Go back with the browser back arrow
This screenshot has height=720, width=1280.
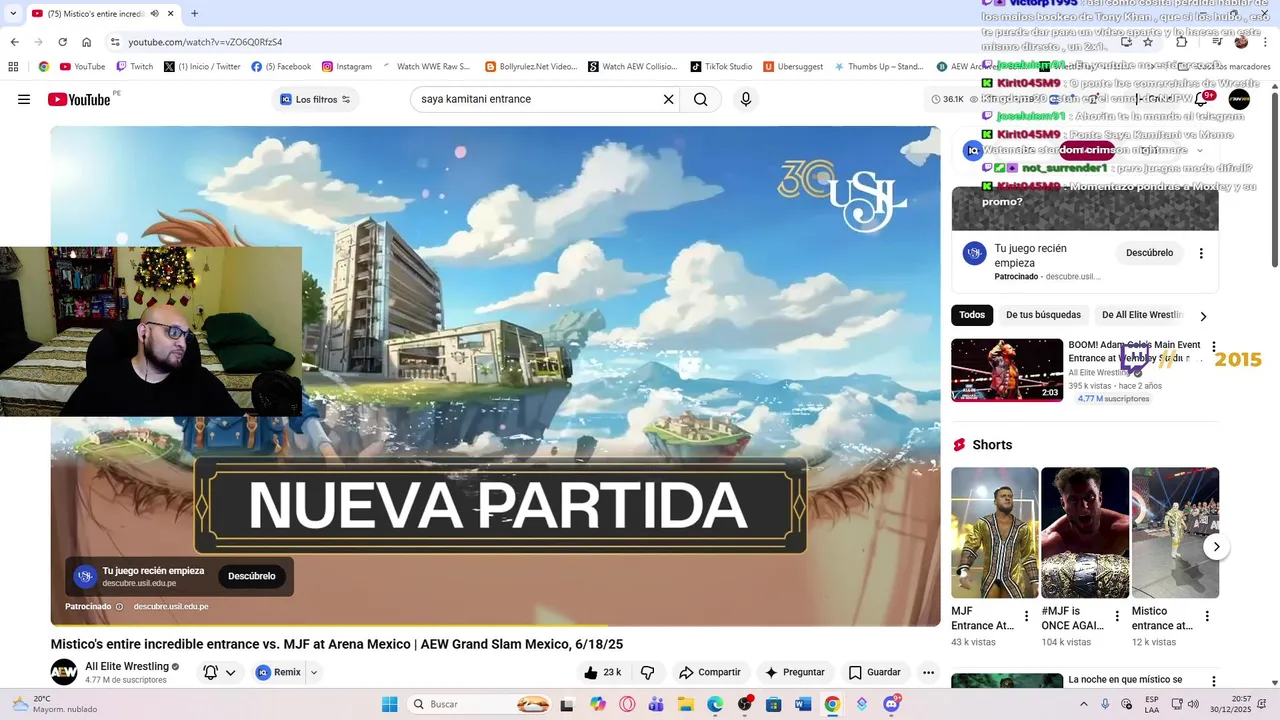(x=14, y=42)
